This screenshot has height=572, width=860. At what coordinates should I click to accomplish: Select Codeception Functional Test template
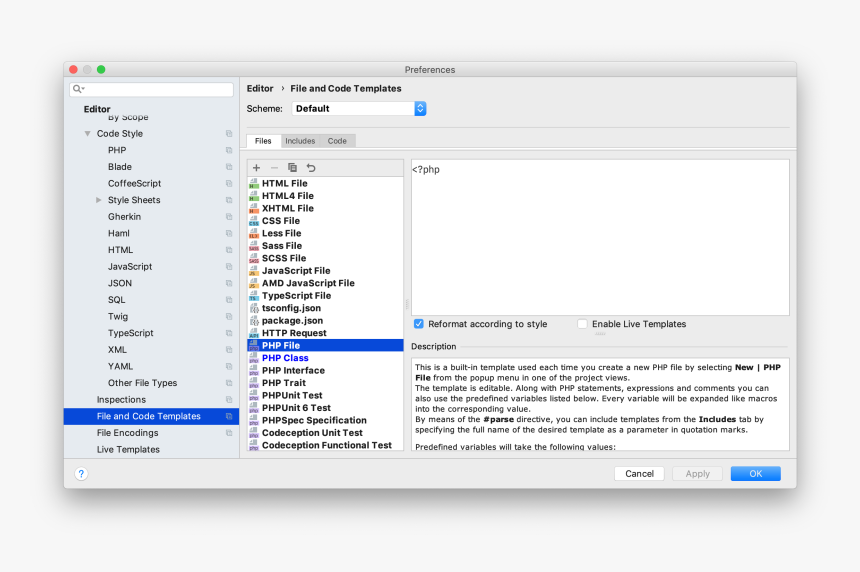click(325, 445)
